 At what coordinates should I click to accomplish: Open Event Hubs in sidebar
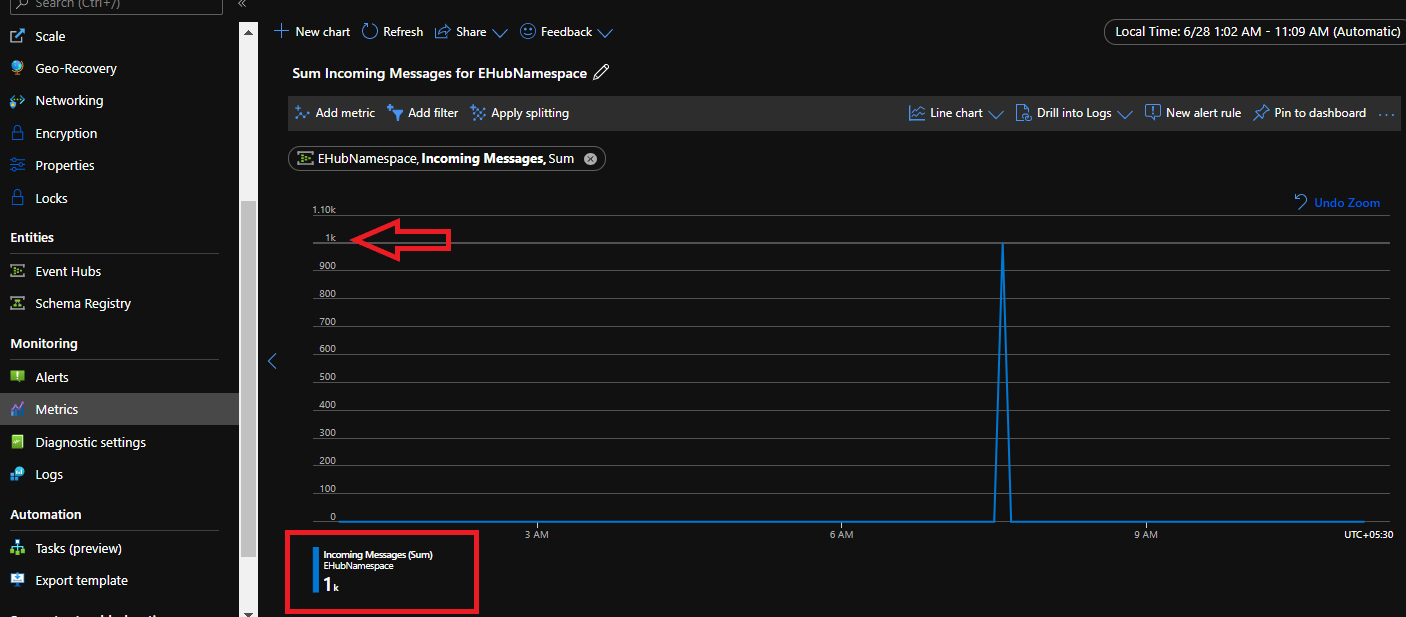[x=68, y=271]
